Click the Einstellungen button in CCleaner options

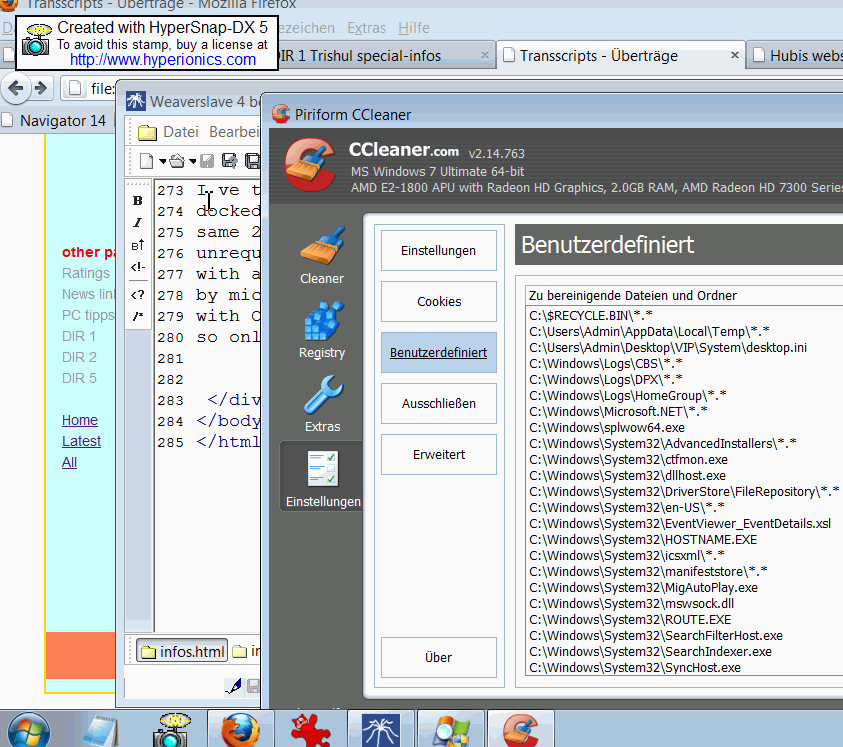[439, 251]
